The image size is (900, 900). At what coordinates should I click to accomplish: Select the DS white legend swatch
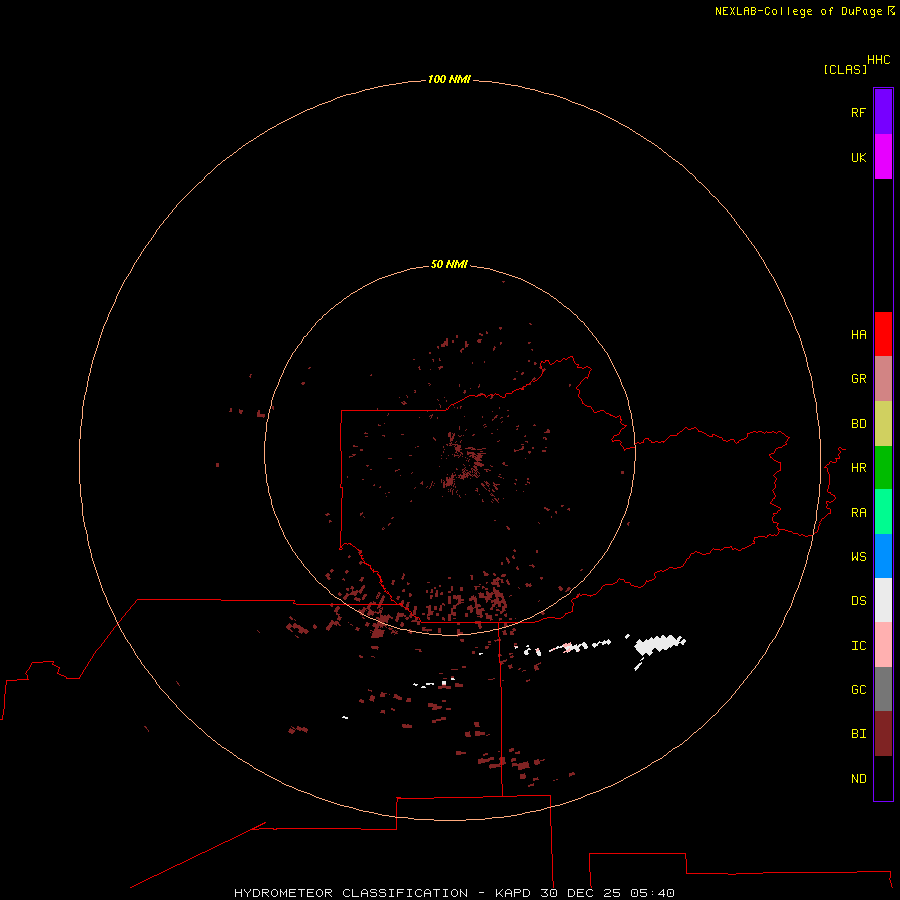(x=883, y=600)
